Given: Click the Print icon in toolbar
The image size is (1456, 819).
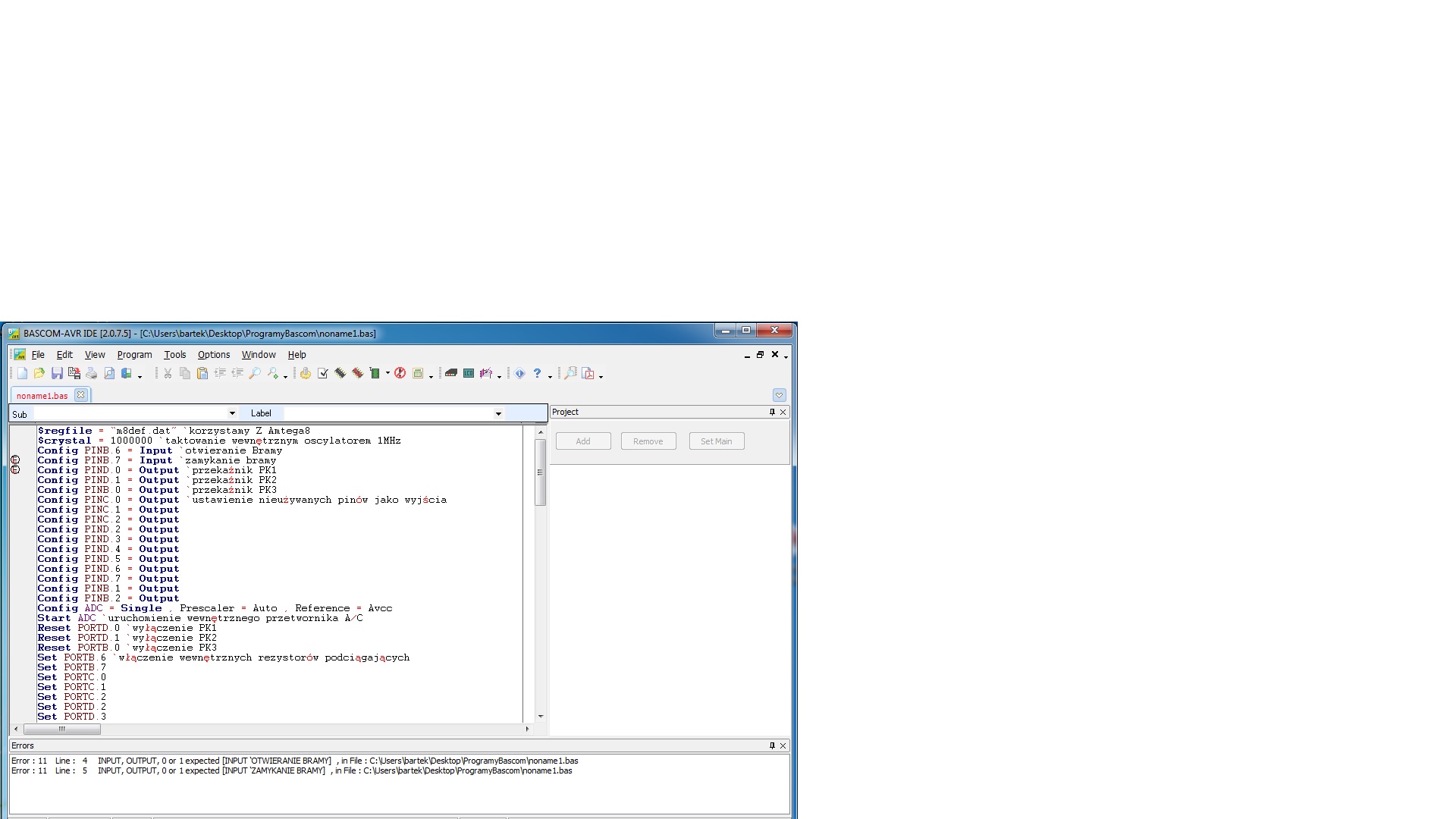Looking at the screenshot, I should [x=92, y=373].
